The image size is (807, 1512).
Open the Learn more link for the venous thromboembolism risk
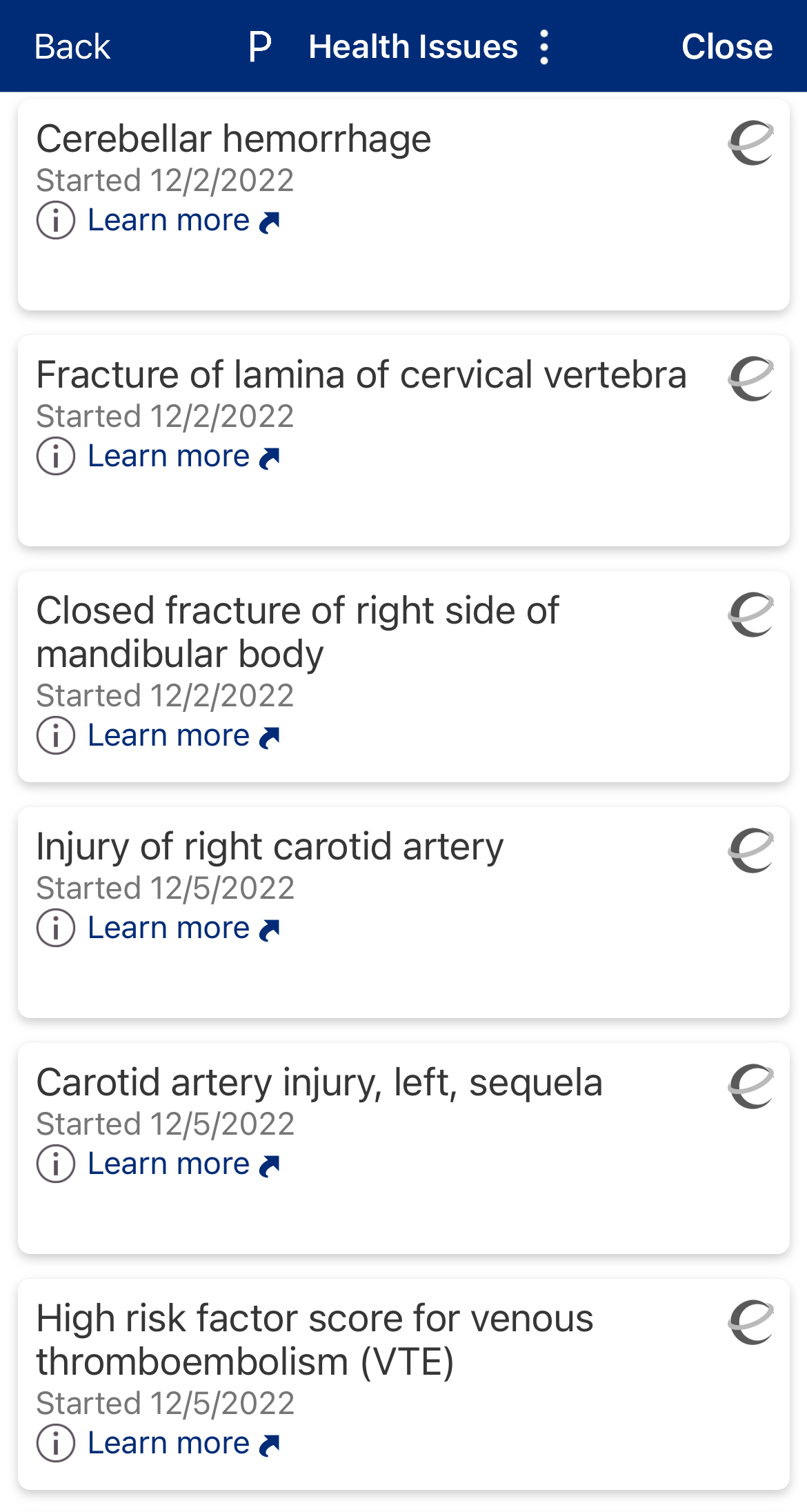click(x=184, y=1444)
